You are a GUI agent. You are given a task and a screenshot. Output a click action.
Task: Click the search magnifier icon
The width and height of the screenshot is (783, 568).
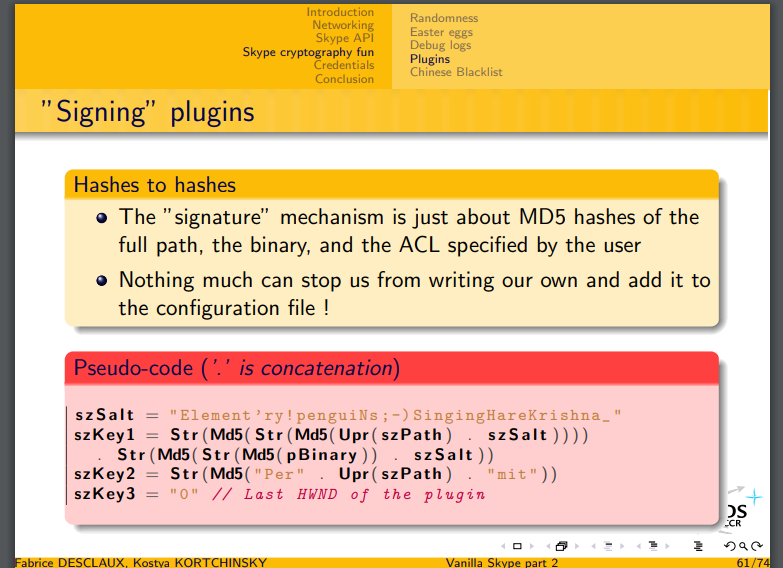coord(744,546)
